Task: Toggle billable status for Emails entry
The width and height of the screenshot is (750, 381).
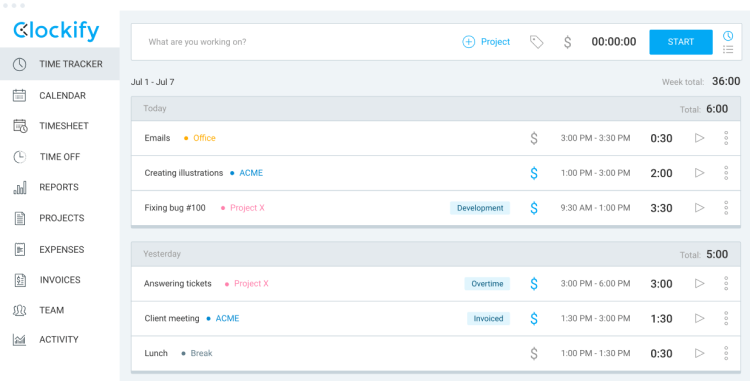Action: [x=534, y=138]
